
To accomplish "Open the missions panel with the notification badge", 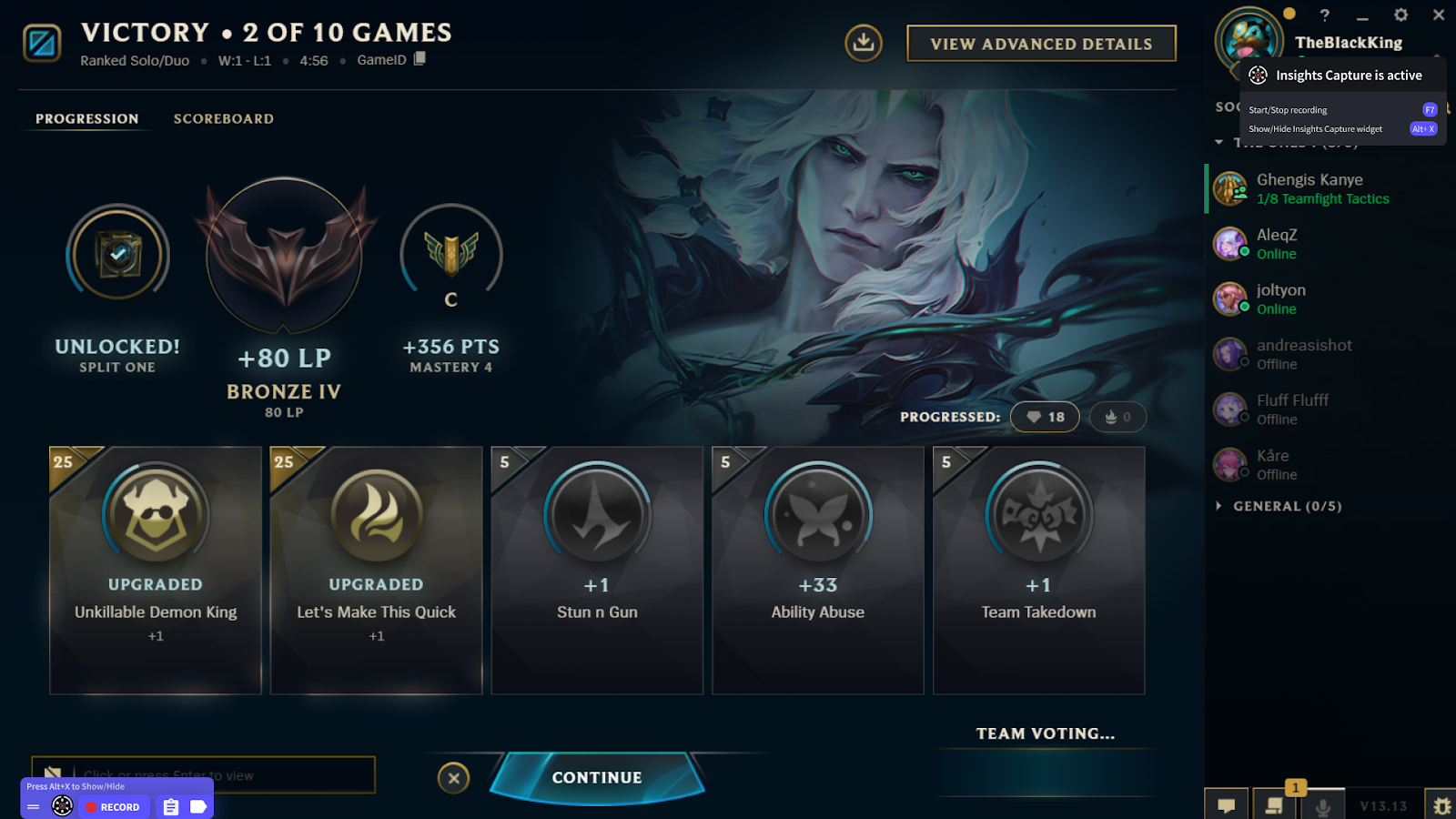I will click(x=1274, y=805).
